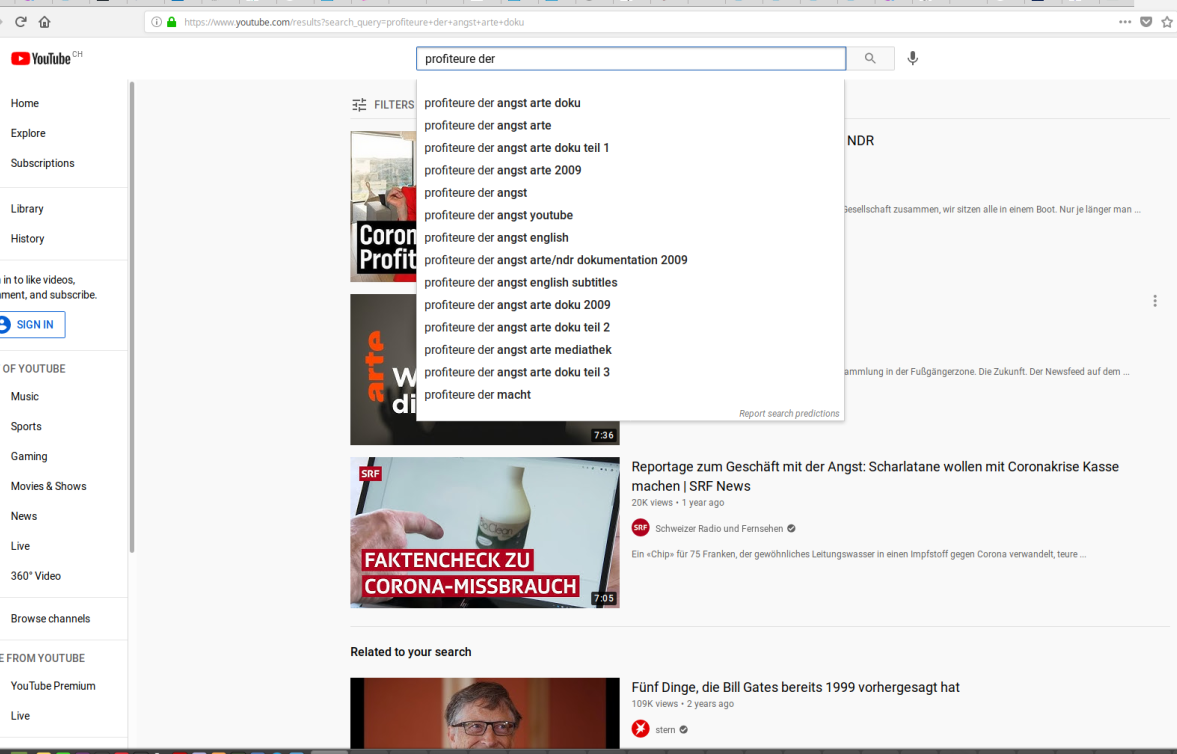Open three-dot menu for second video result
This screenshot has height=754, width=1177.
tap(1154, 301)
